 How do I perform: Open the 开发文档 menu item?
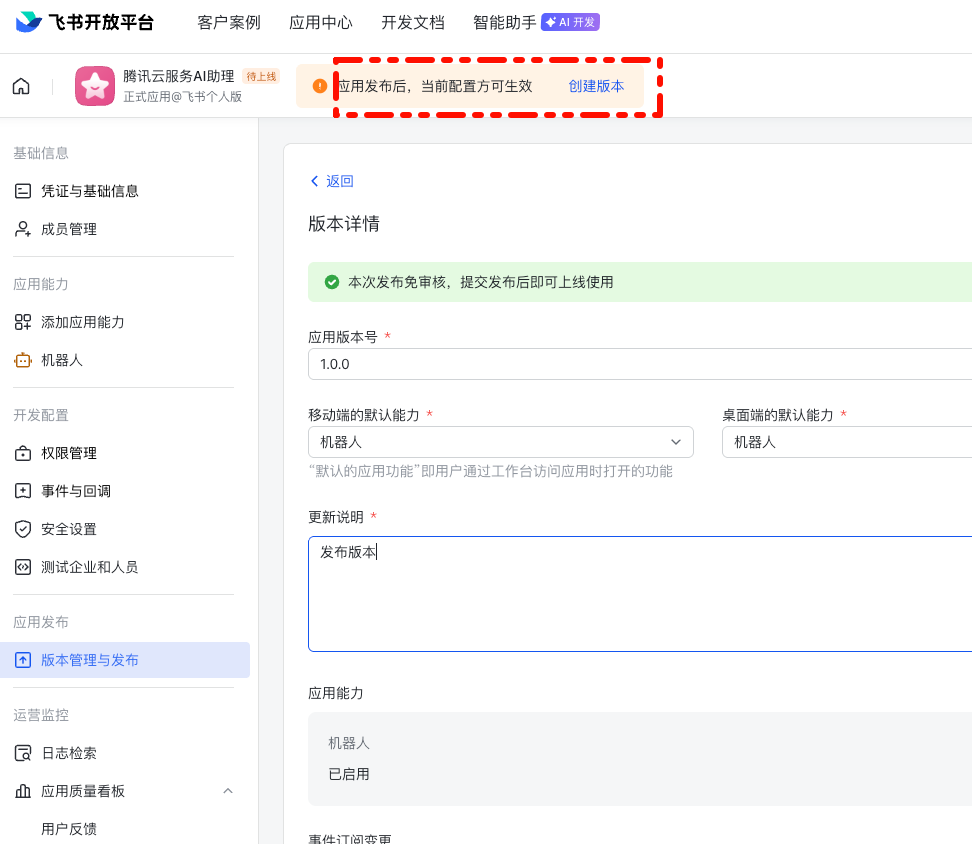412,20
